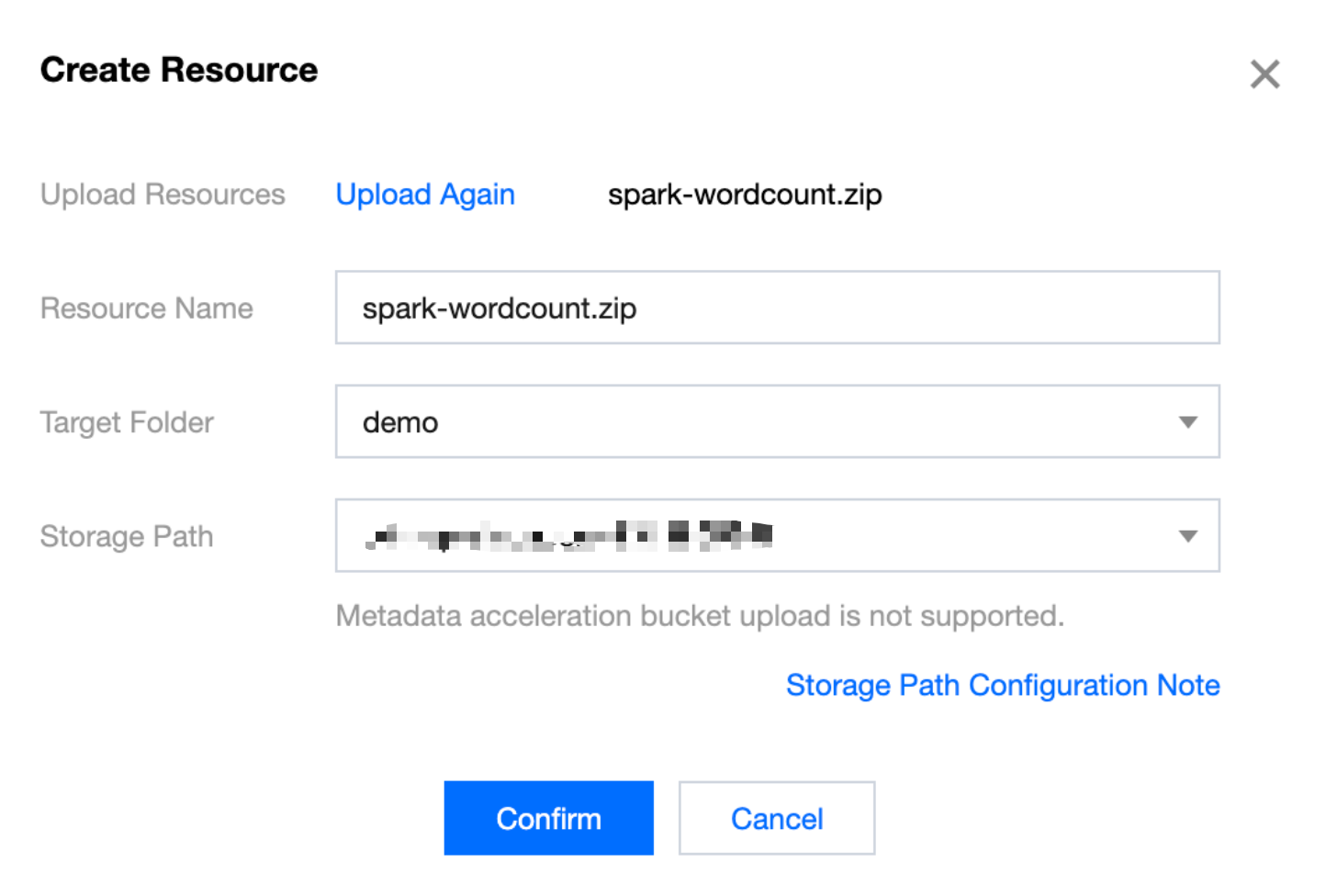Click the Create Resource dialog title
Viewport: 1326px width, 896px height.
[179, 71]
